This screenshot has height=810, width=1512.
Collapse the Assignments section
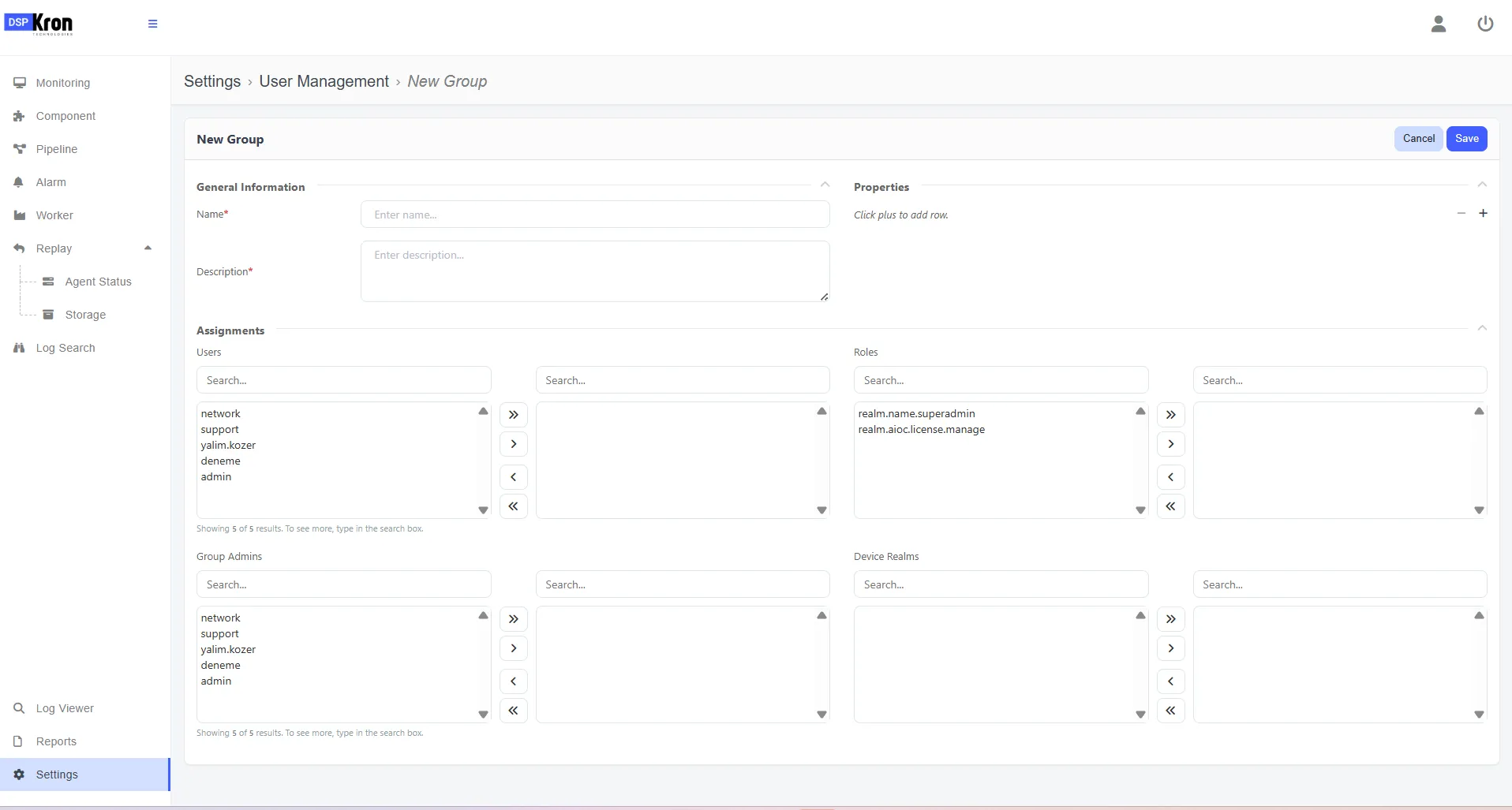(1482, 328)
